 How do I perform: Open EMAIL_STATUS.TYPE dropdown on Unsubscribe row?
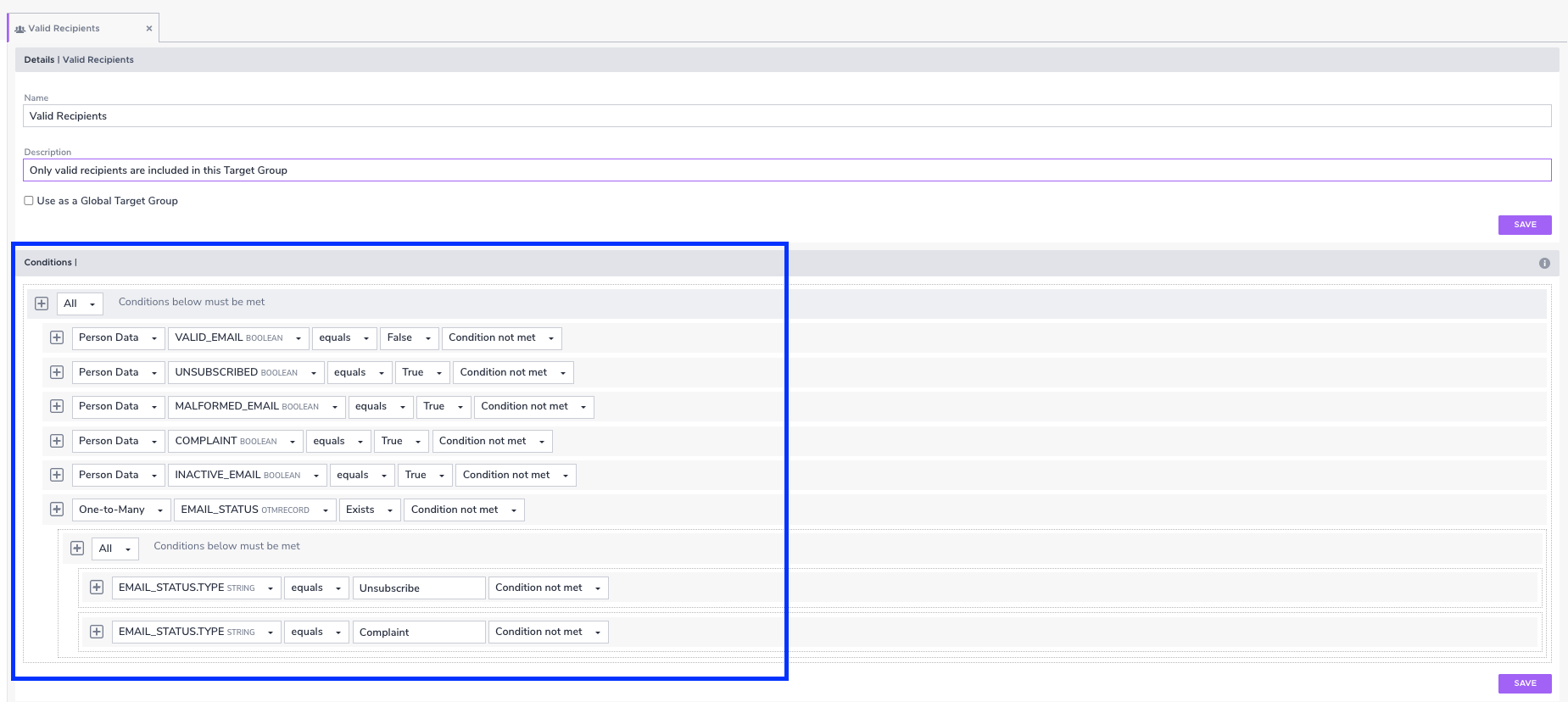coord(197,588)
